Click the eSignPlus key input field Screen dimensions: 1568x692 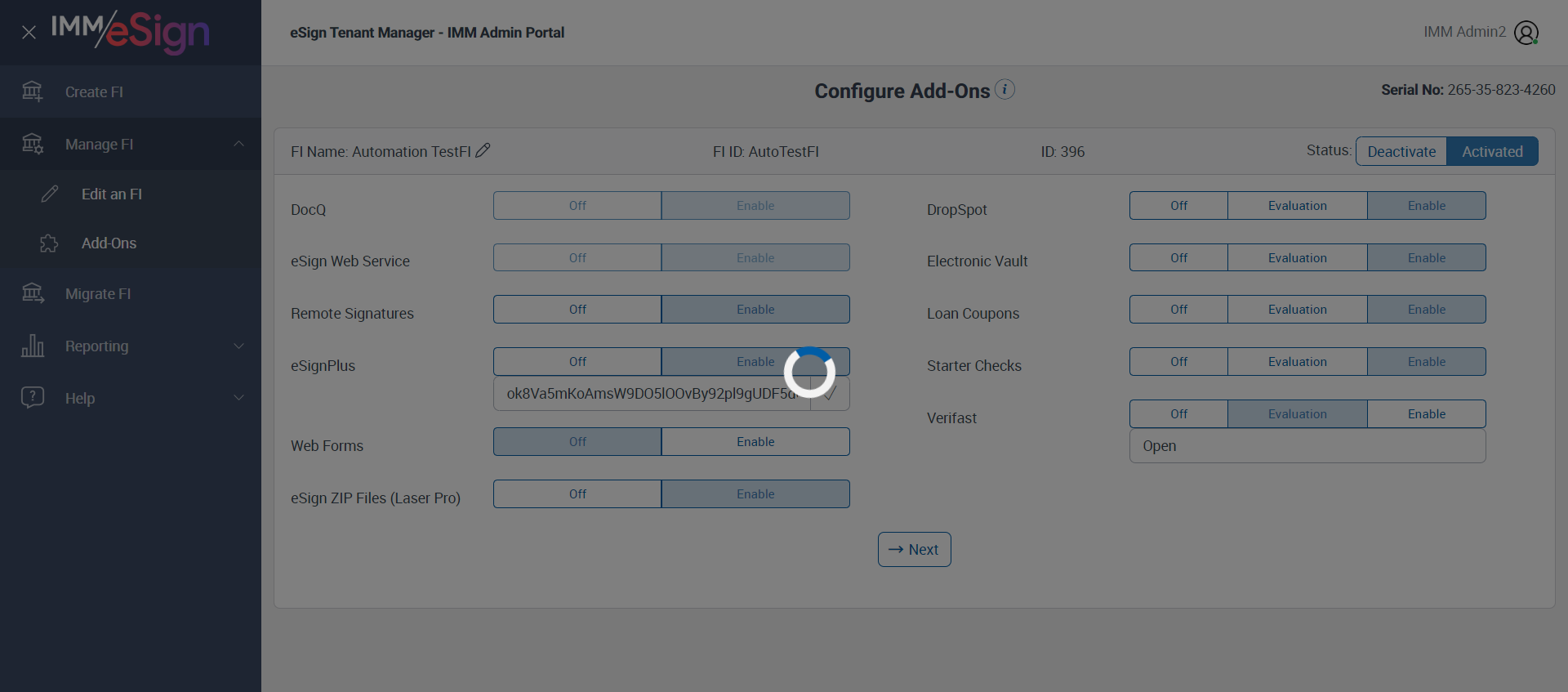tap(653, 394)
